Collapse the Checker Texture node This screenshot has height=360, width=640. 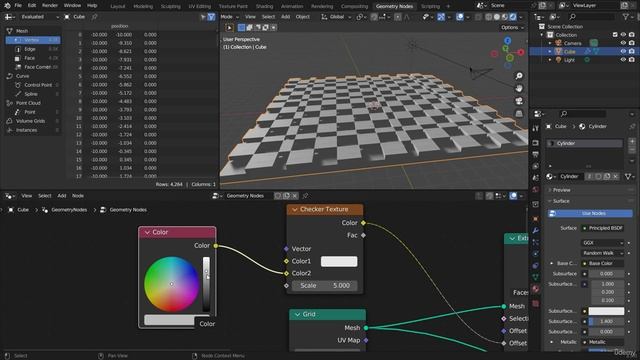point(295,209)
